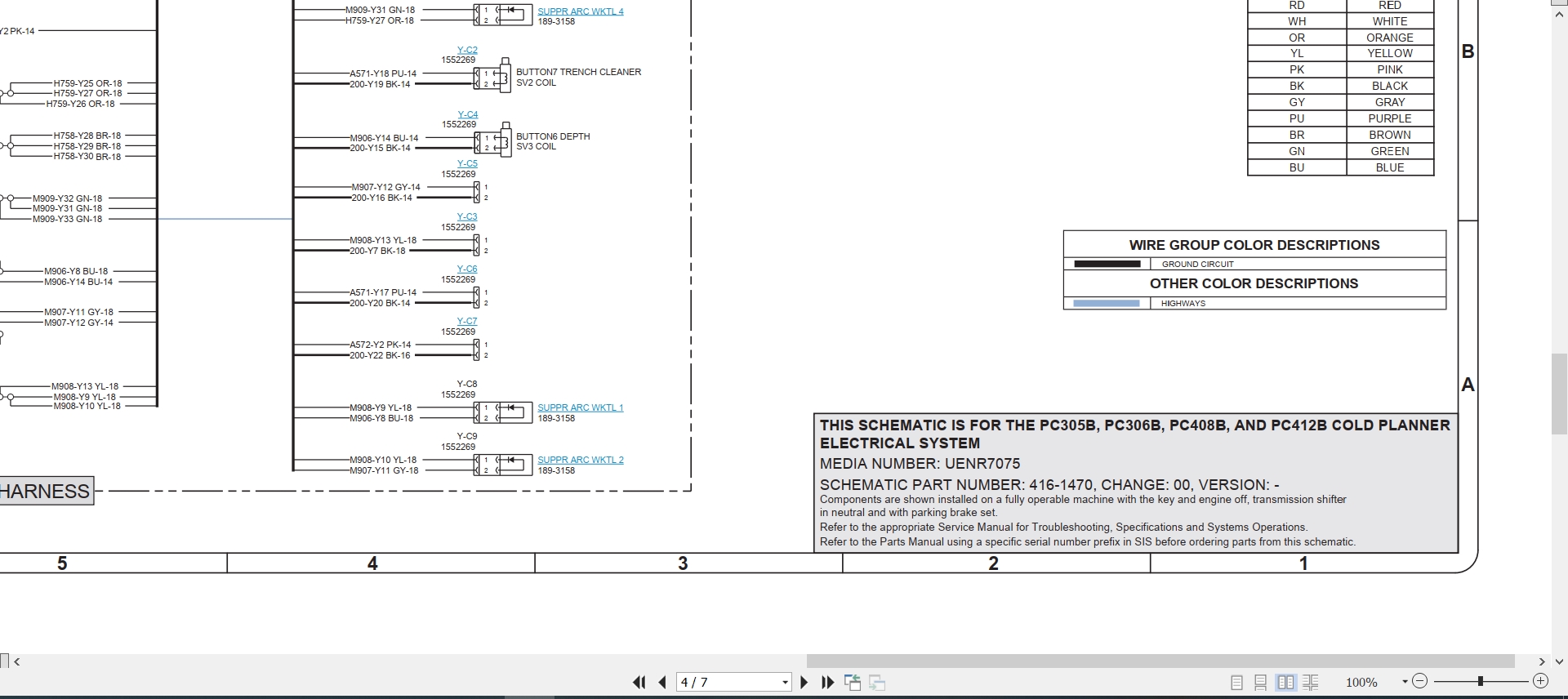Screen dimensions: 1568x699
Task: Click the zoom slider handle
Action: click(x=1480, y=681)
